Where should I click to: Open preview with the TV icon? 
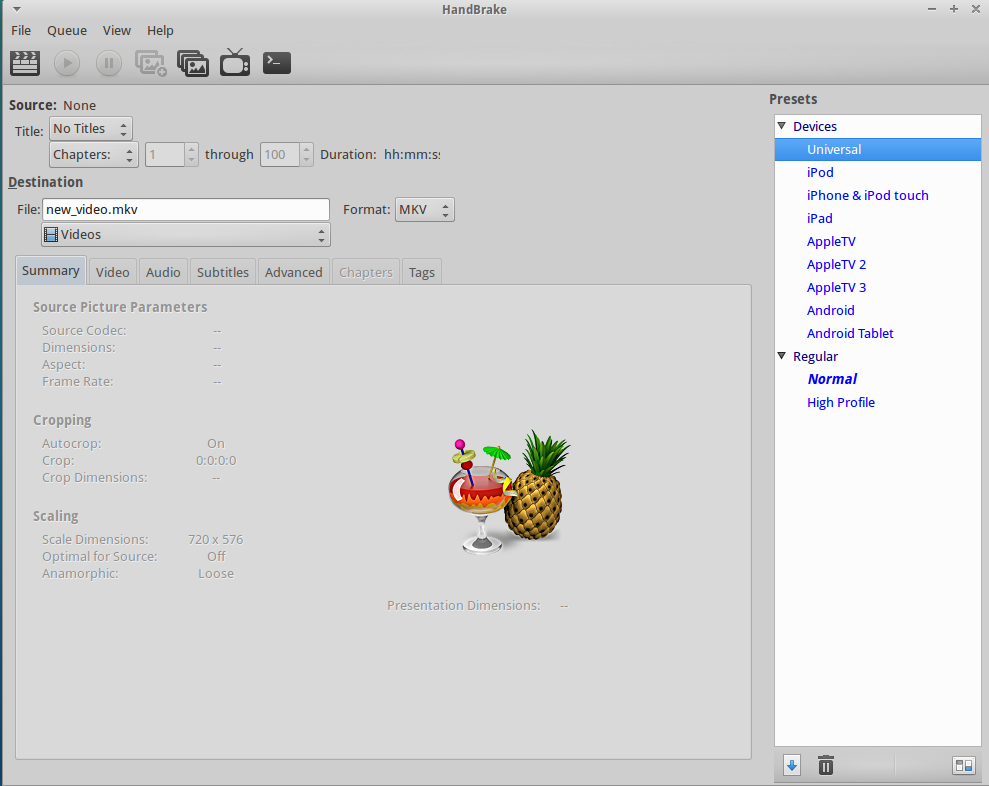235,62
